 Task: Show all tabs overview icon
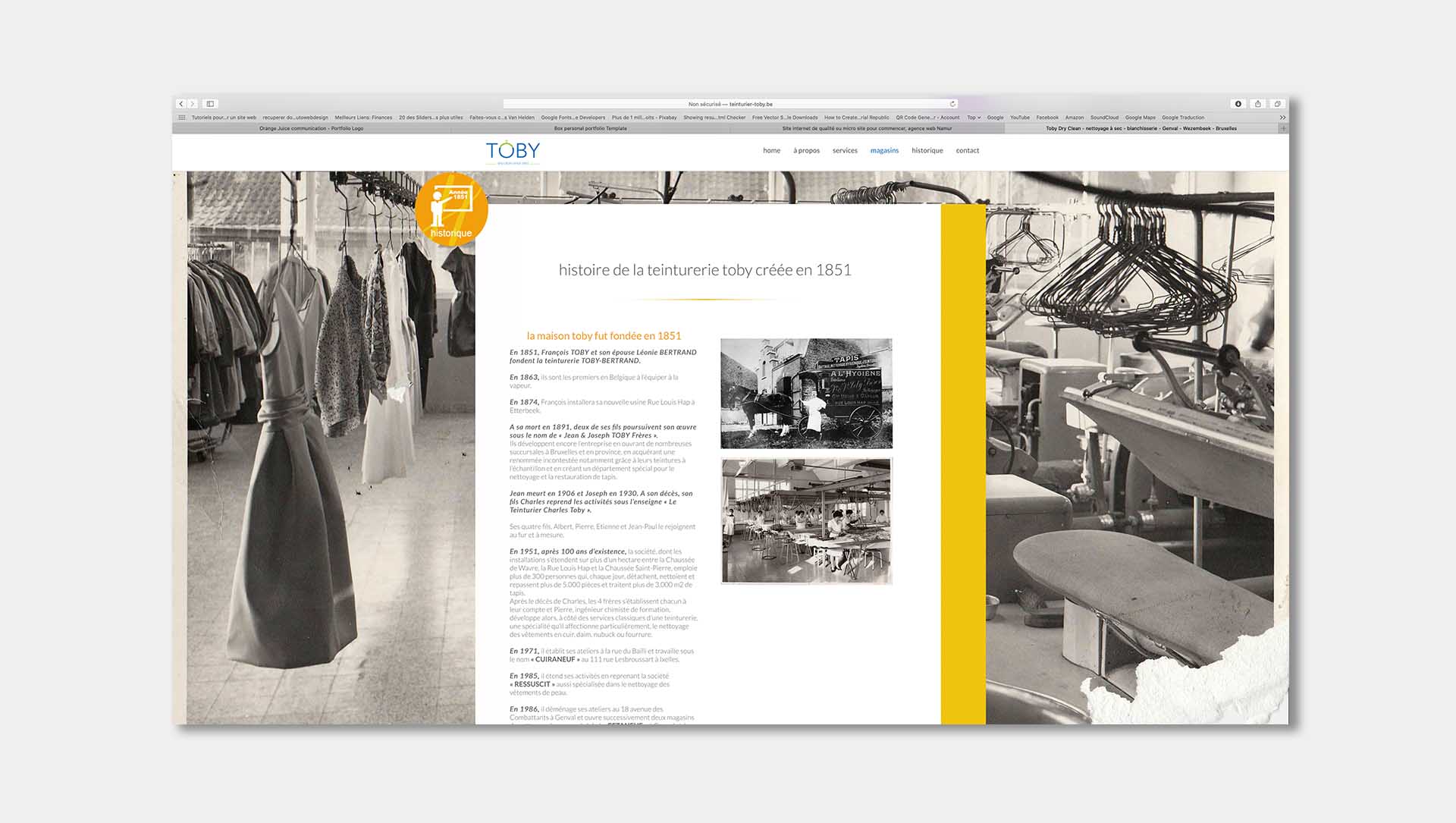pyautogui.click(x=1278, y=104)
